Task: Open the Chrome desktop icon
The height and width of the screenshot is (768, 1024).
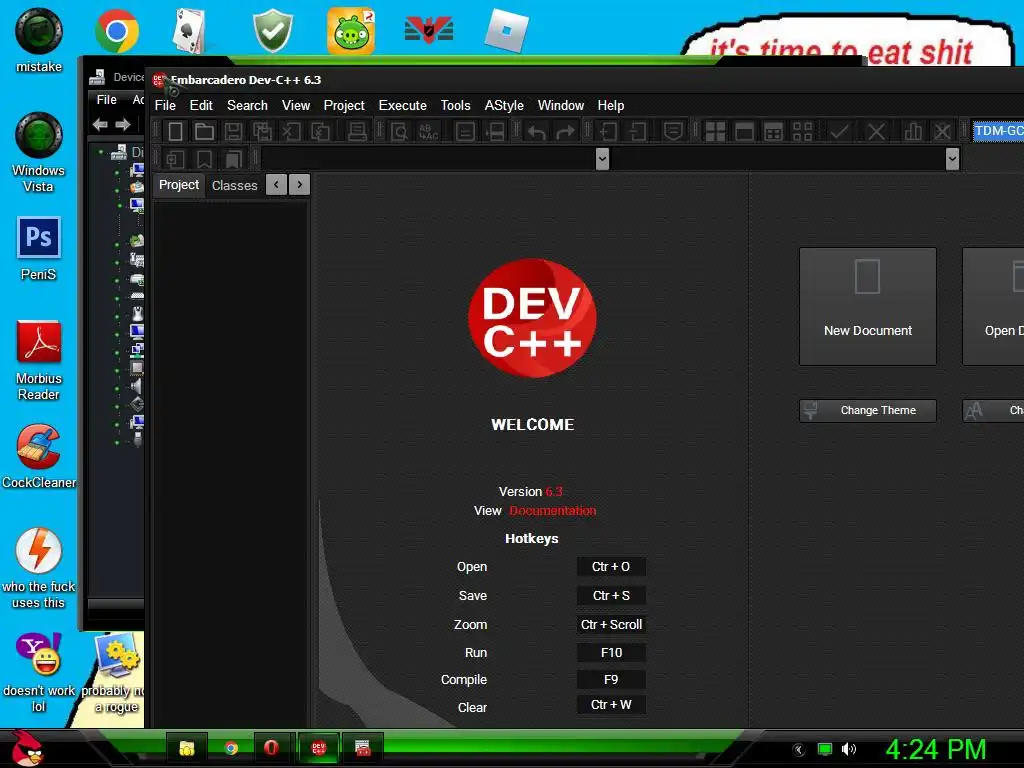Action: coord(117,31)
